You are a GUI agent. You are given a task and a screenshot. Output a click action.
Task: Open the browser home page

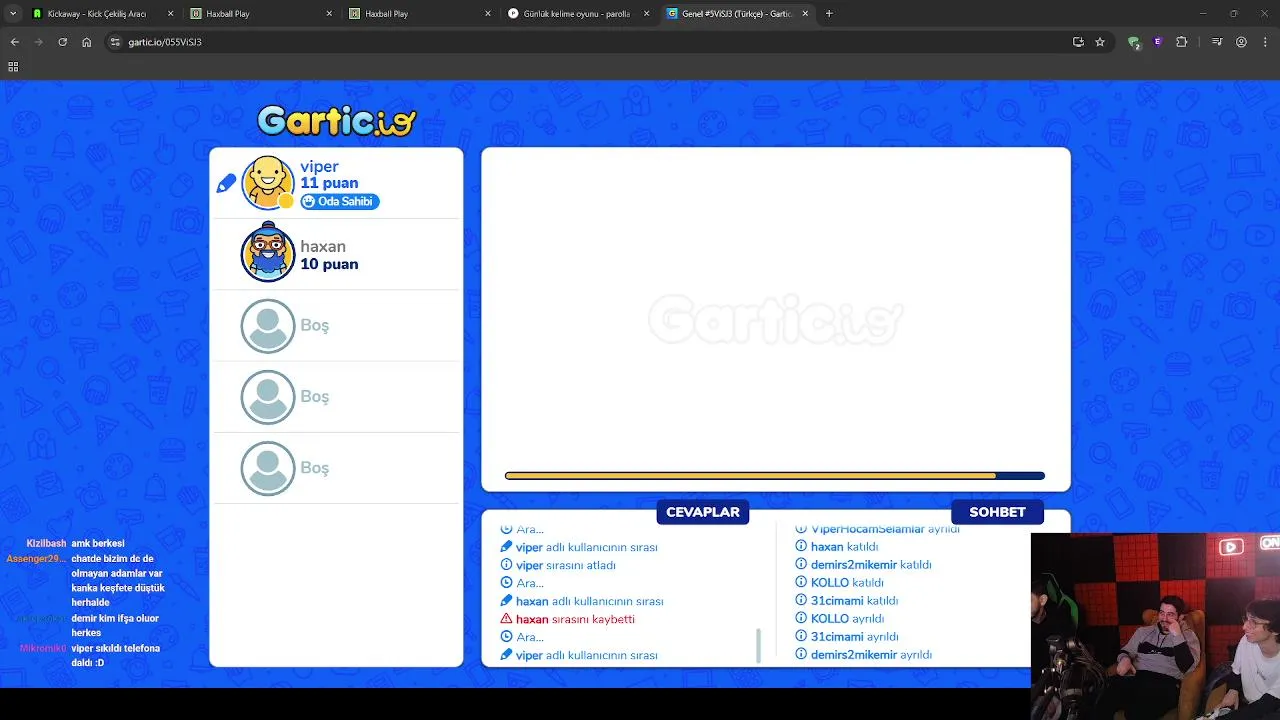[86, 42]
